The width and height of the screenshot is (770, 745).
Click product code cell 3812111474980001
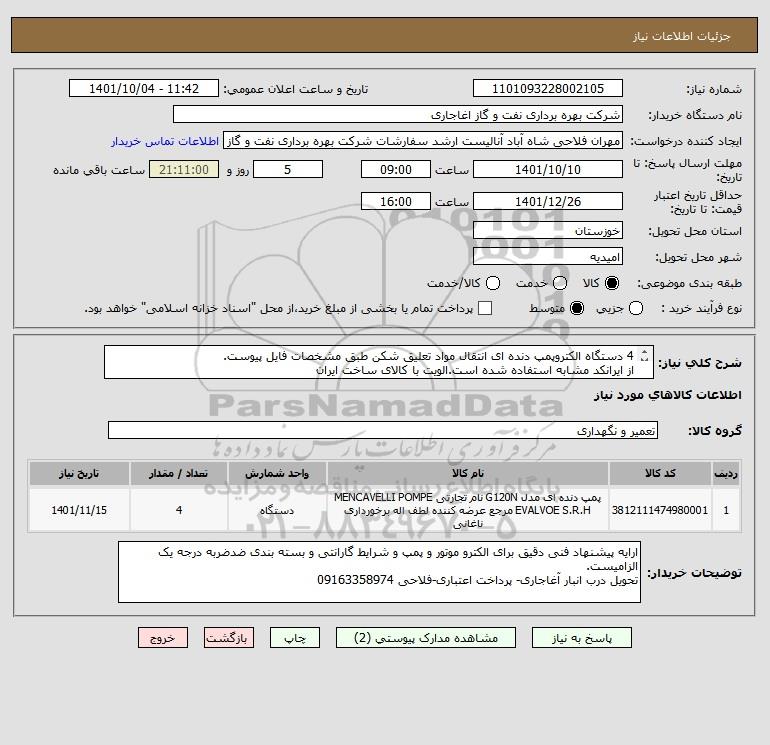660,510
